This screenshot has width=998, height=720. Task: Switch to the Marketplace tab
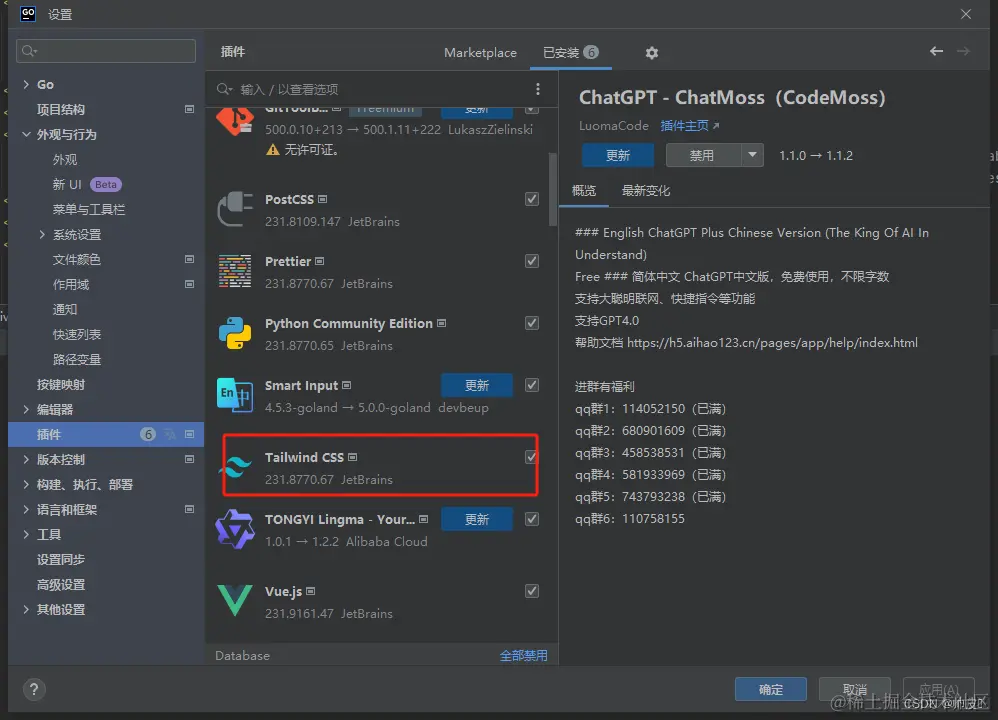tap(480, 52)
